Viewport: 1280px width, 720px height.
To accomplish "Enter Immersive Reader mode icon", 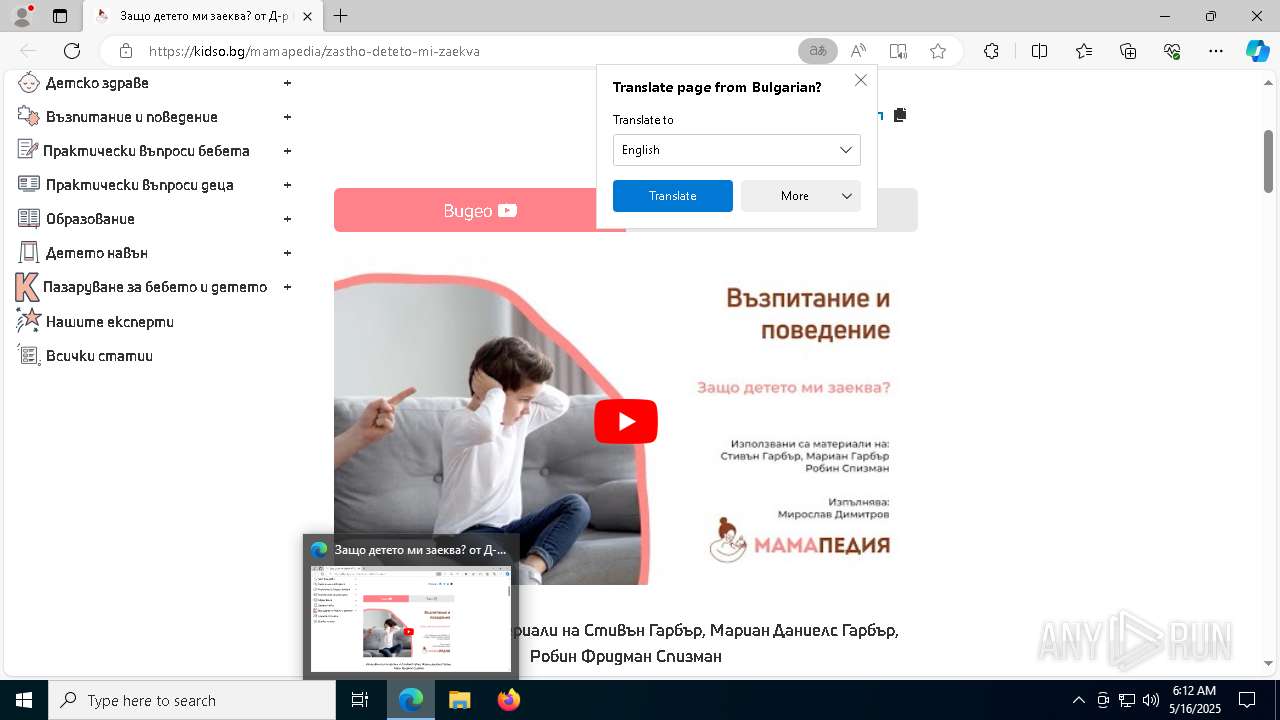I will tap(898, 51).
